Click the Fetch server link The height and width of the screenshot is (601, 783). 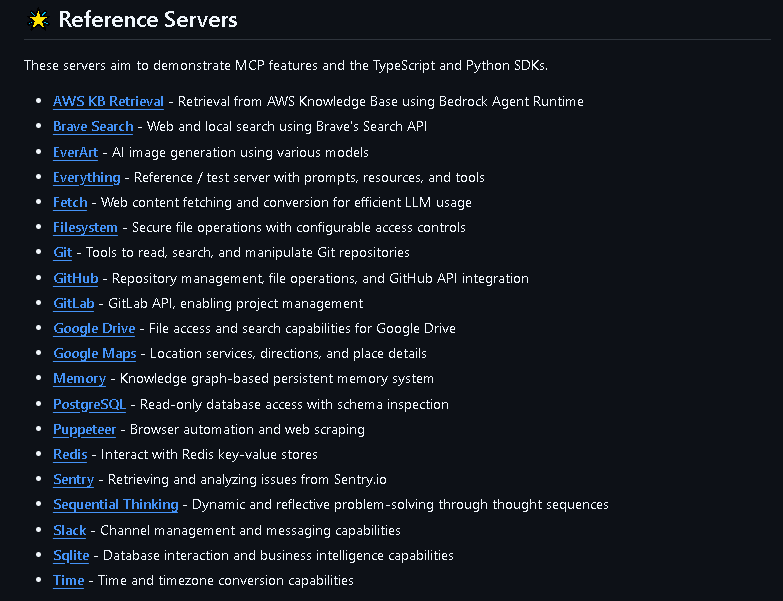tap(70, 202)
